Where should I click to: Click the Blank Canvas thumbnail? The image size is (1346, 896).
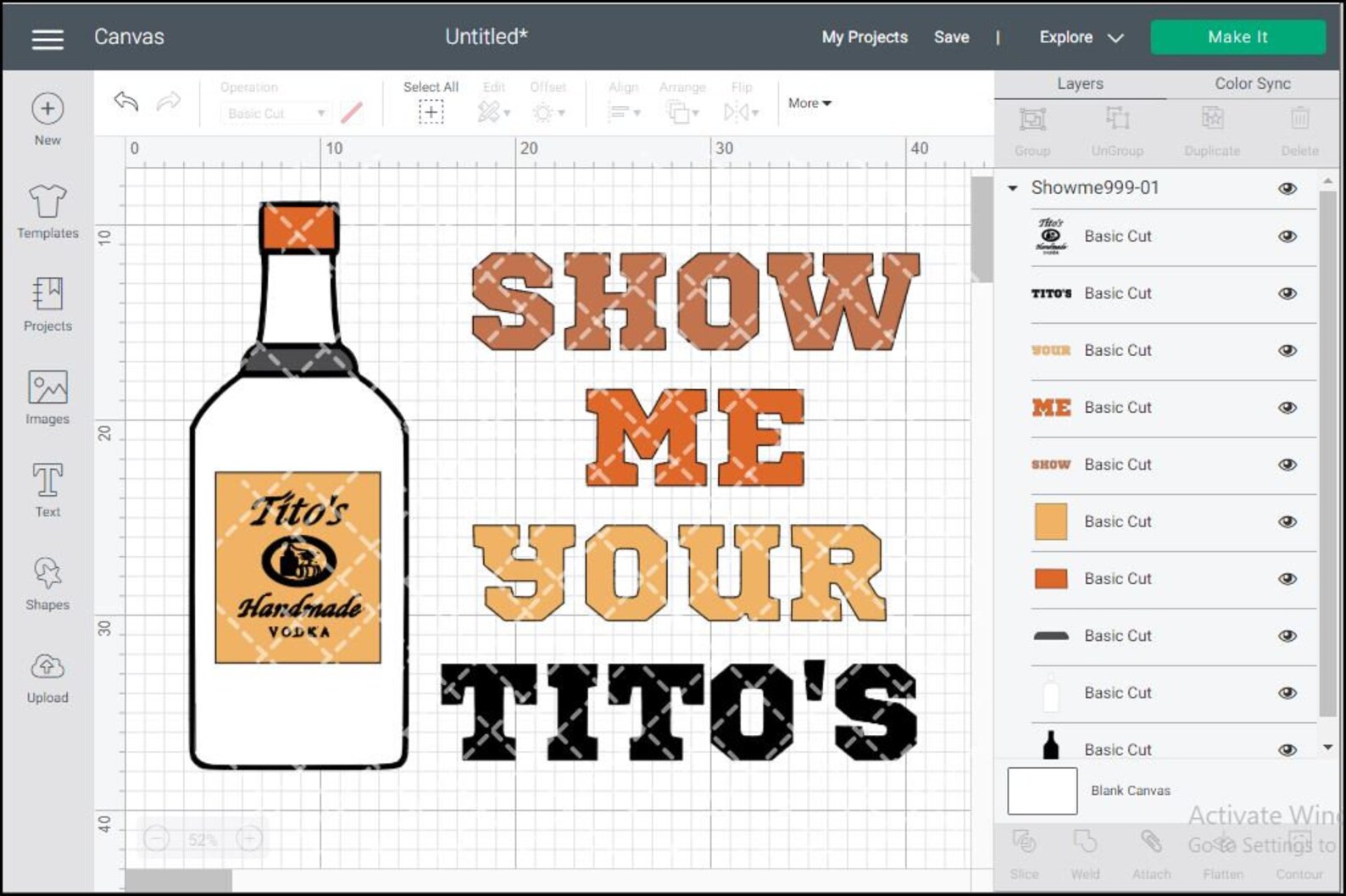click(1043, 791)
